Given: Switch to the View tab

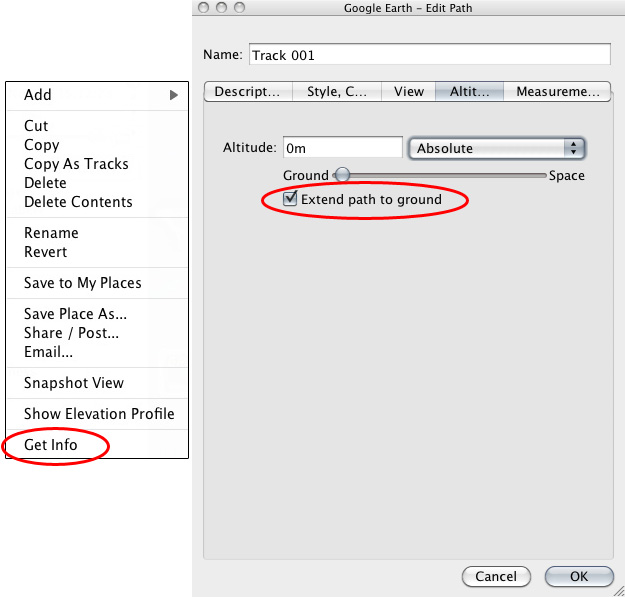Looking at the screenshot, I should [x=409, y=92].
